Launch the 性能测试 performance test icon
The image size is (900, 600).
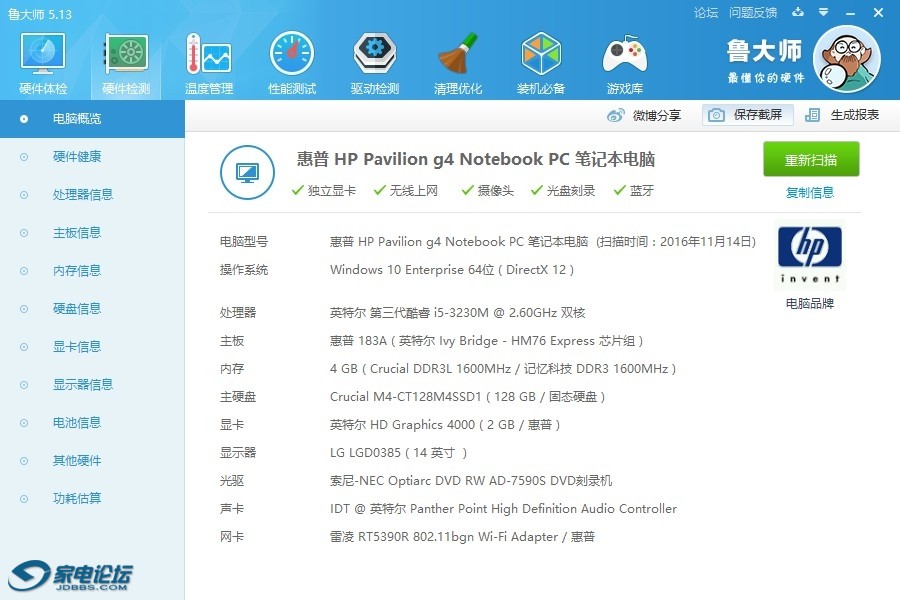(292, 63)
